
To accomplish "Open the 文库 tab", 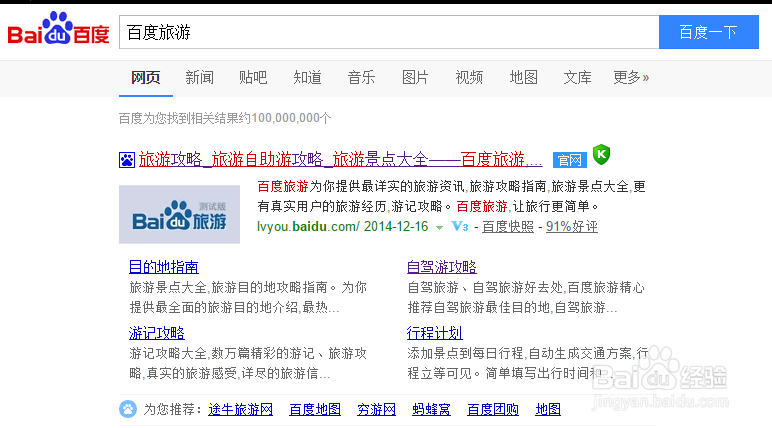I will tap(577, 77).
